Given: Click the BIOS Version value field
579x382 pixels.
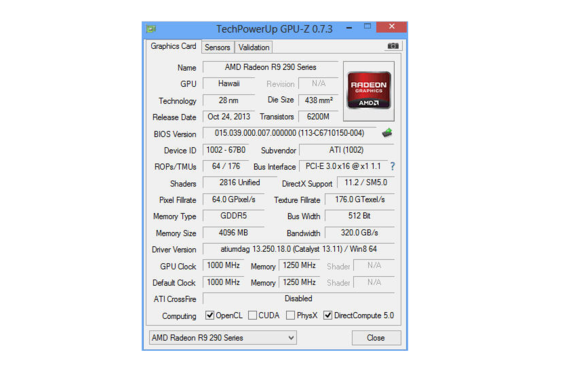Looking at the screenshot, I should [290, 133].
